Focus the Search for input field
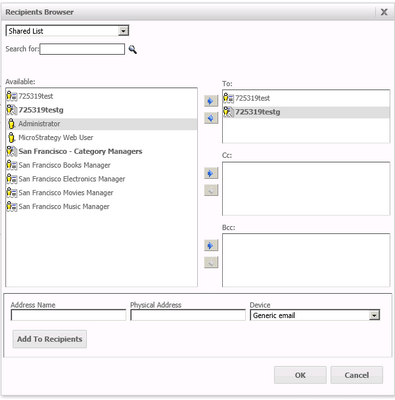The width and height of the screenshot is (395, 400). 82,49
